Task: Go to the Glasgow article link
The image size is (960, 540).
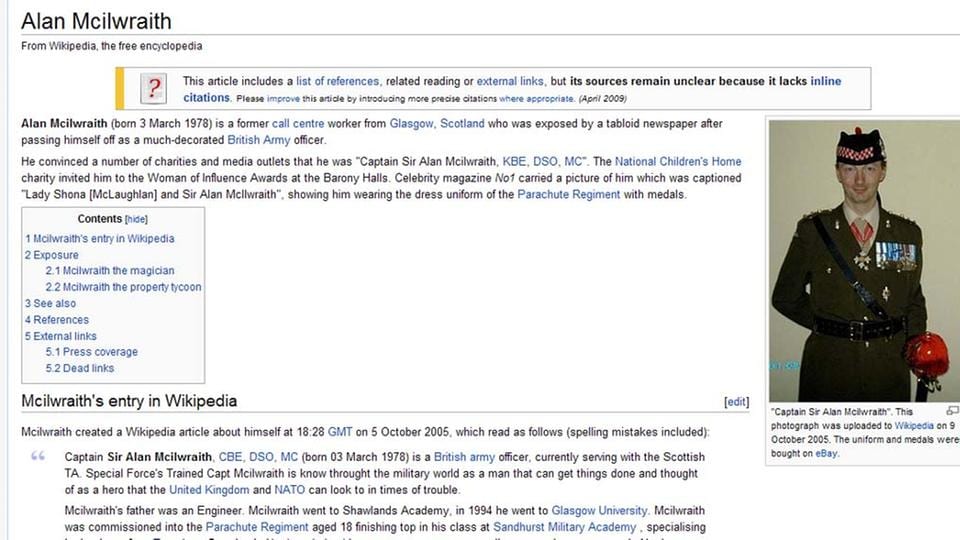Action: 411,124
